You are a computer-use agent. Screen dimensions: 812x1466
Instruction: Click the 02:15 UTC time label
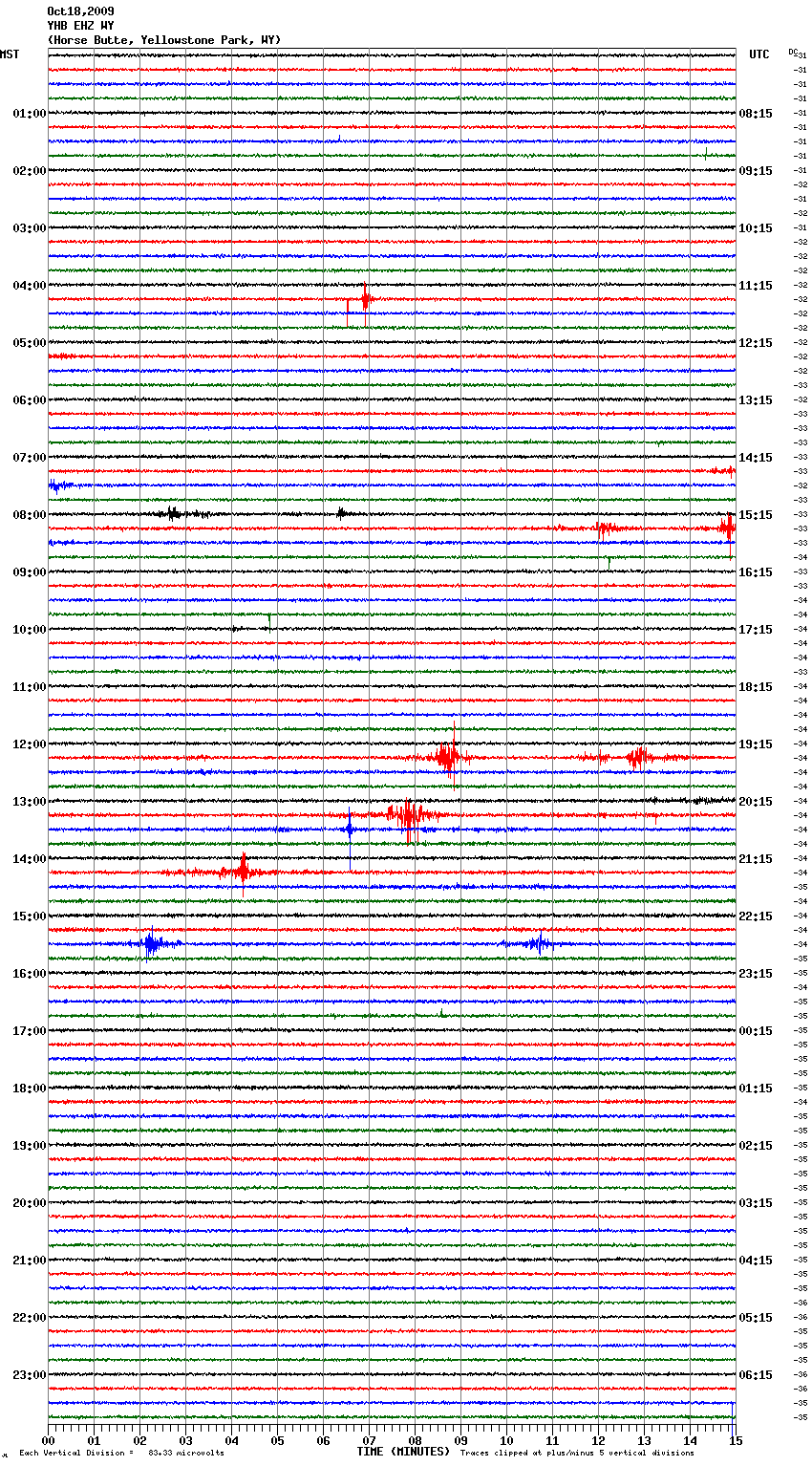coord(756,1146)
